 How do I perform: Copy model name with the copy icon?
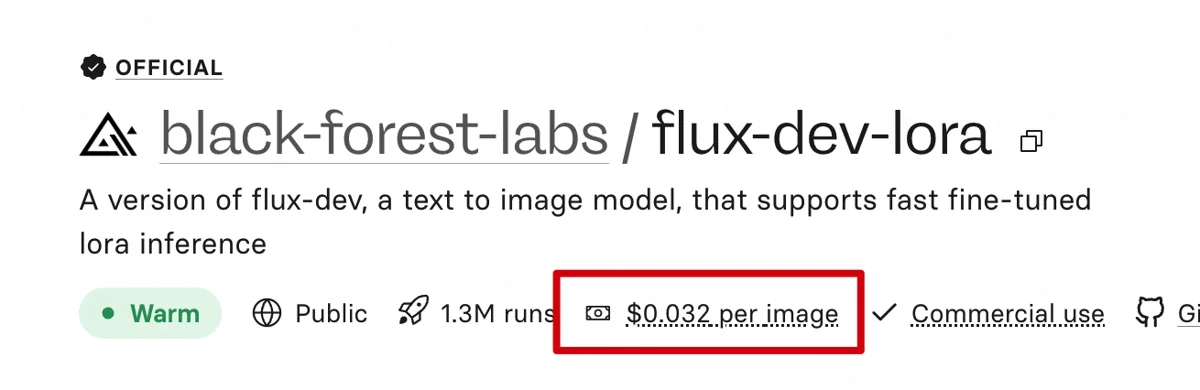pos(1031,141)
